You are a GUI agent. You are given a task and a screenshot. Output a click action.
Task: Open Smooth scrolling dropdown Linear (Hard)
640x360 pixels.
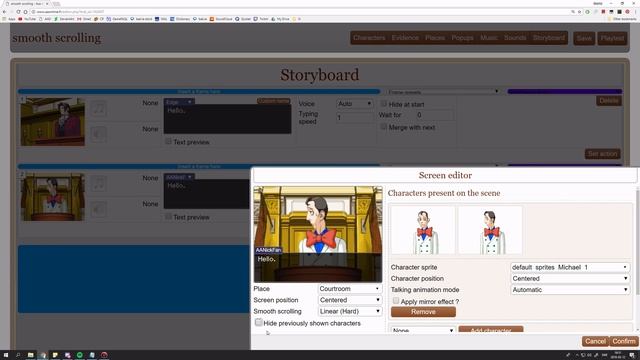[x=350, y=311]
